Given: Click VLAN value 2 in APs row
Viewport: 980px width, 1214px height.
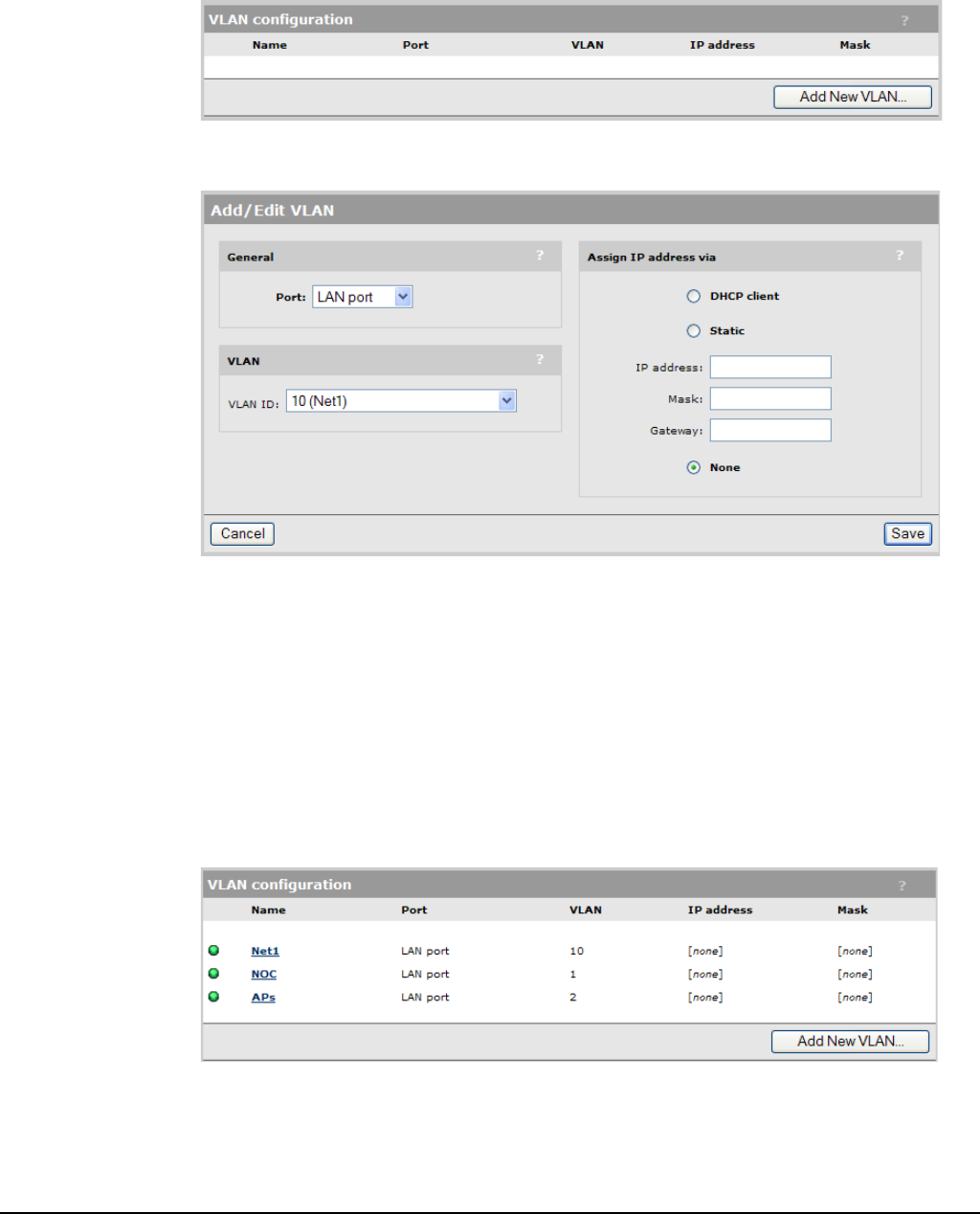Looking at the screenshot, I should tap(573, 998).
